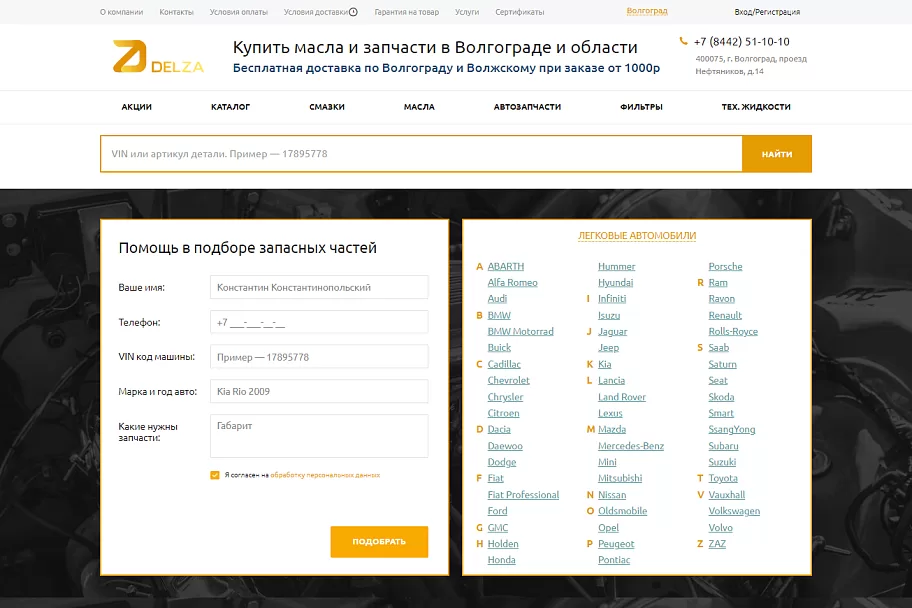The image size is (912, 608).
Task: Open the Контакты link
Action: pos(176,12)
